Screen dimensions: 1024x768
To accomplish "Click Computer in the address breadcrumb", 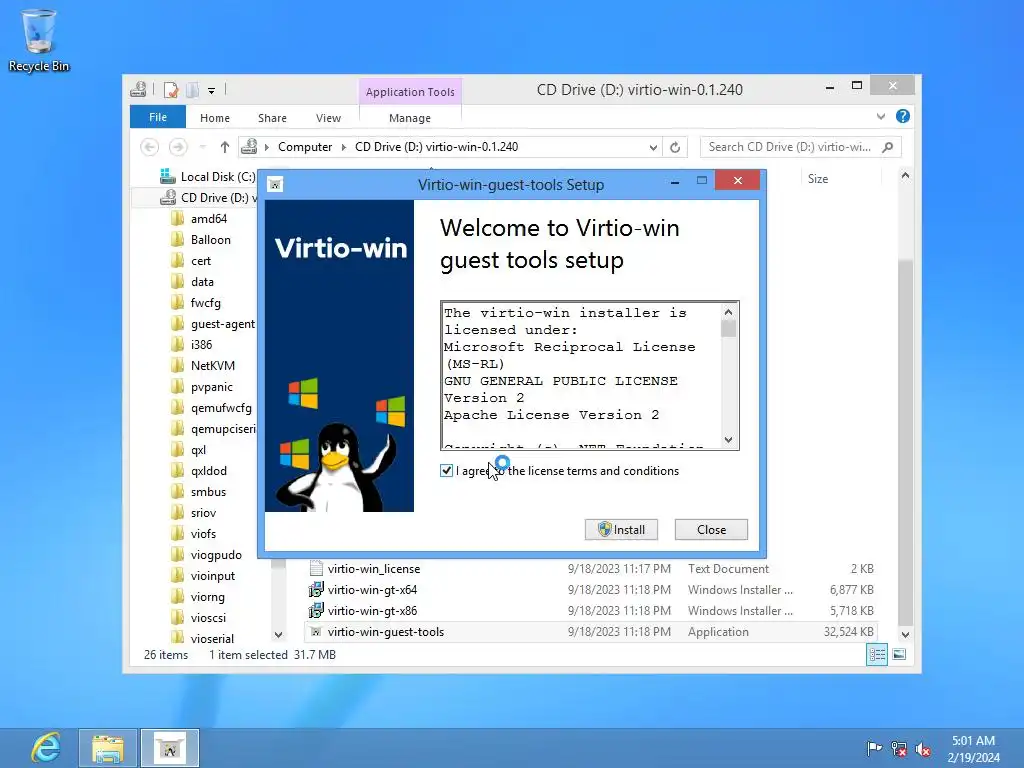I will pyautogui.click(x=305, y=147).
